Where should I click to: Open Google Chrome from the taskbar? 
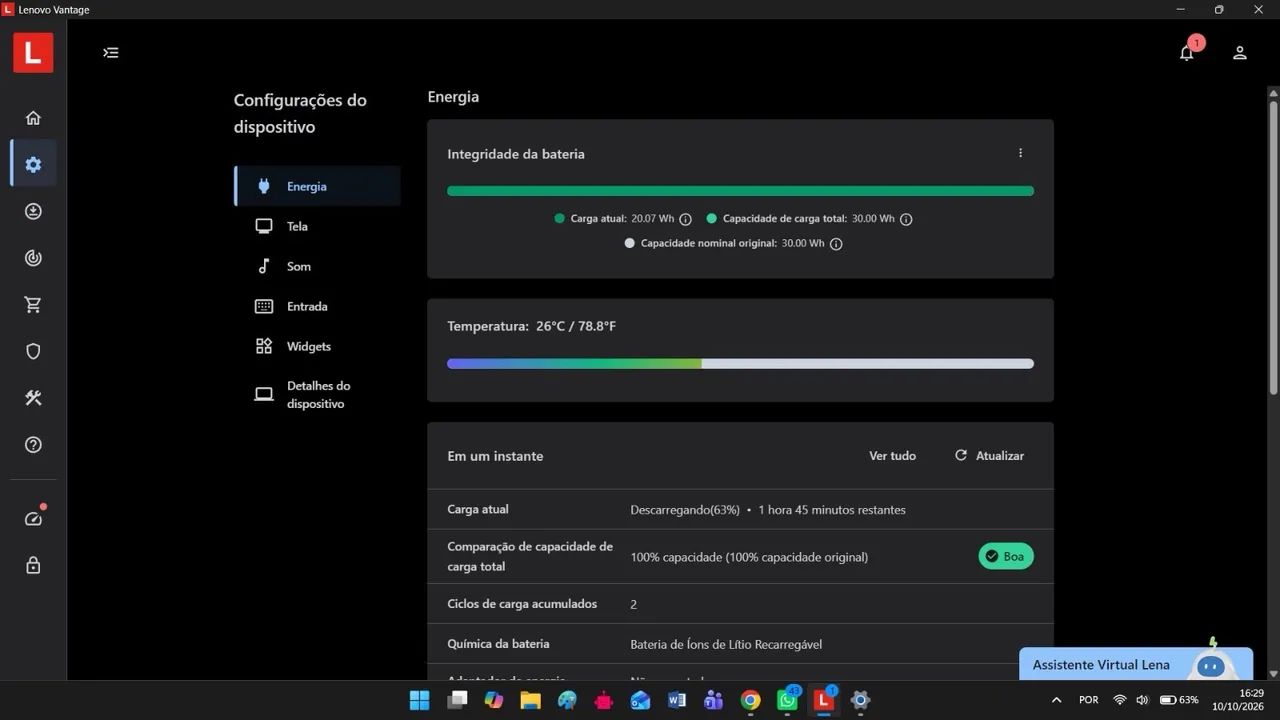coord(750,700)
